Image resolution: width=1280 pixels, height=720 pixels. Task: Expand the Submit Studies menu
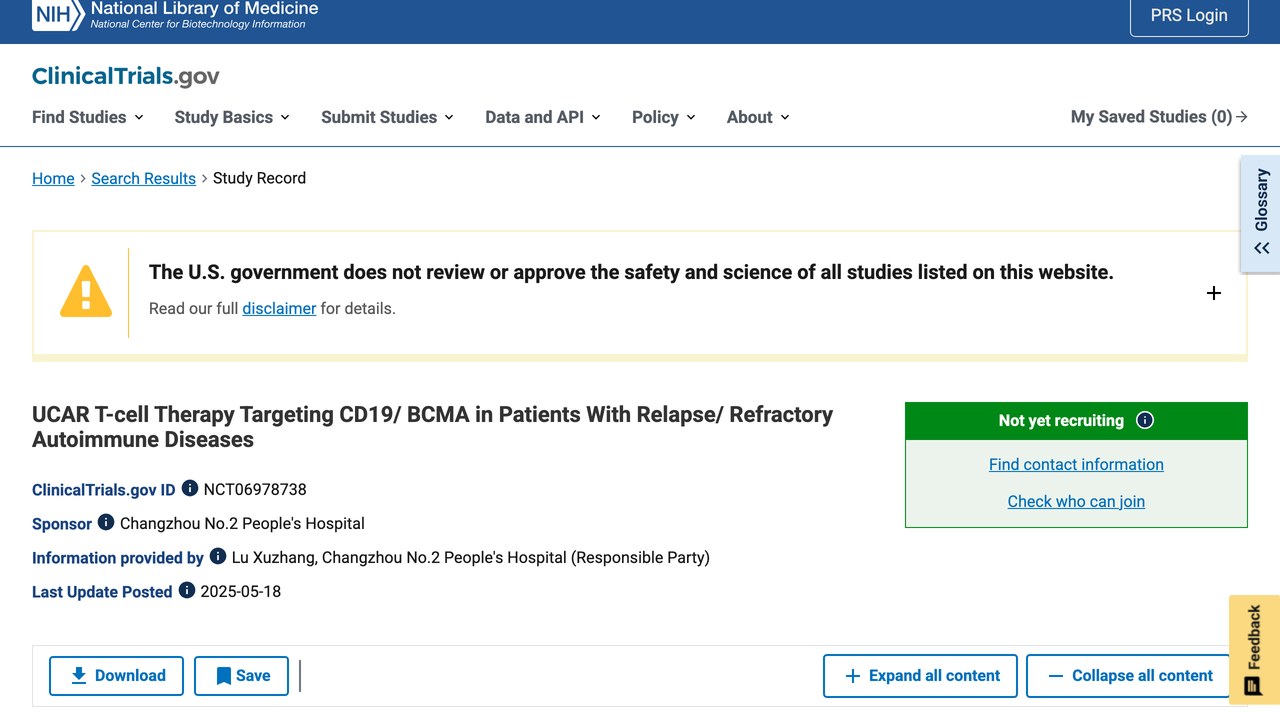click(388, 117)
